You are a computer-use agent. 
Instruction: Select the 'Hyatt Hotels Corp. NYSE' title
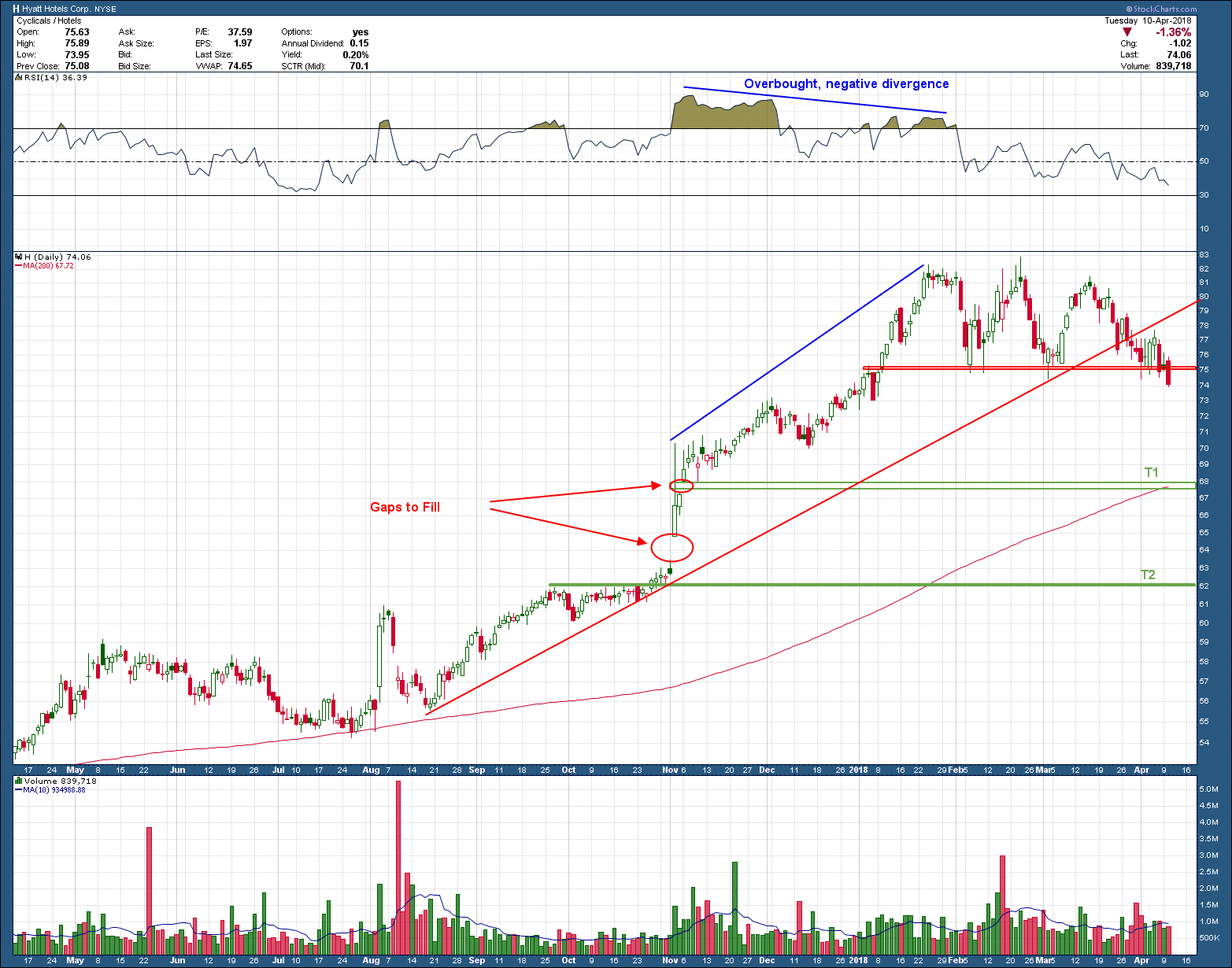click(69, 9)
